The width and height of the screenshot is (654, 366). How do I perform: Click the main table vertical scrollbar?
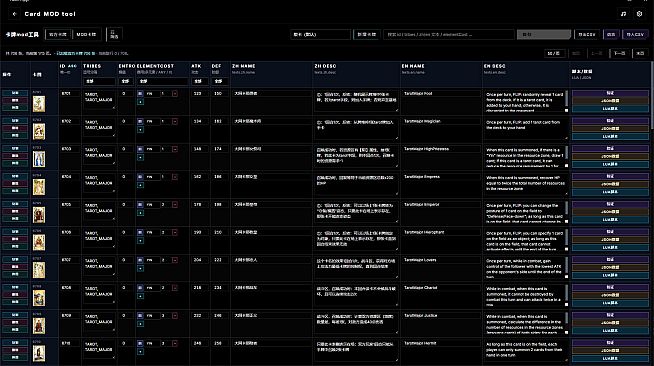(x=652, y=96)
